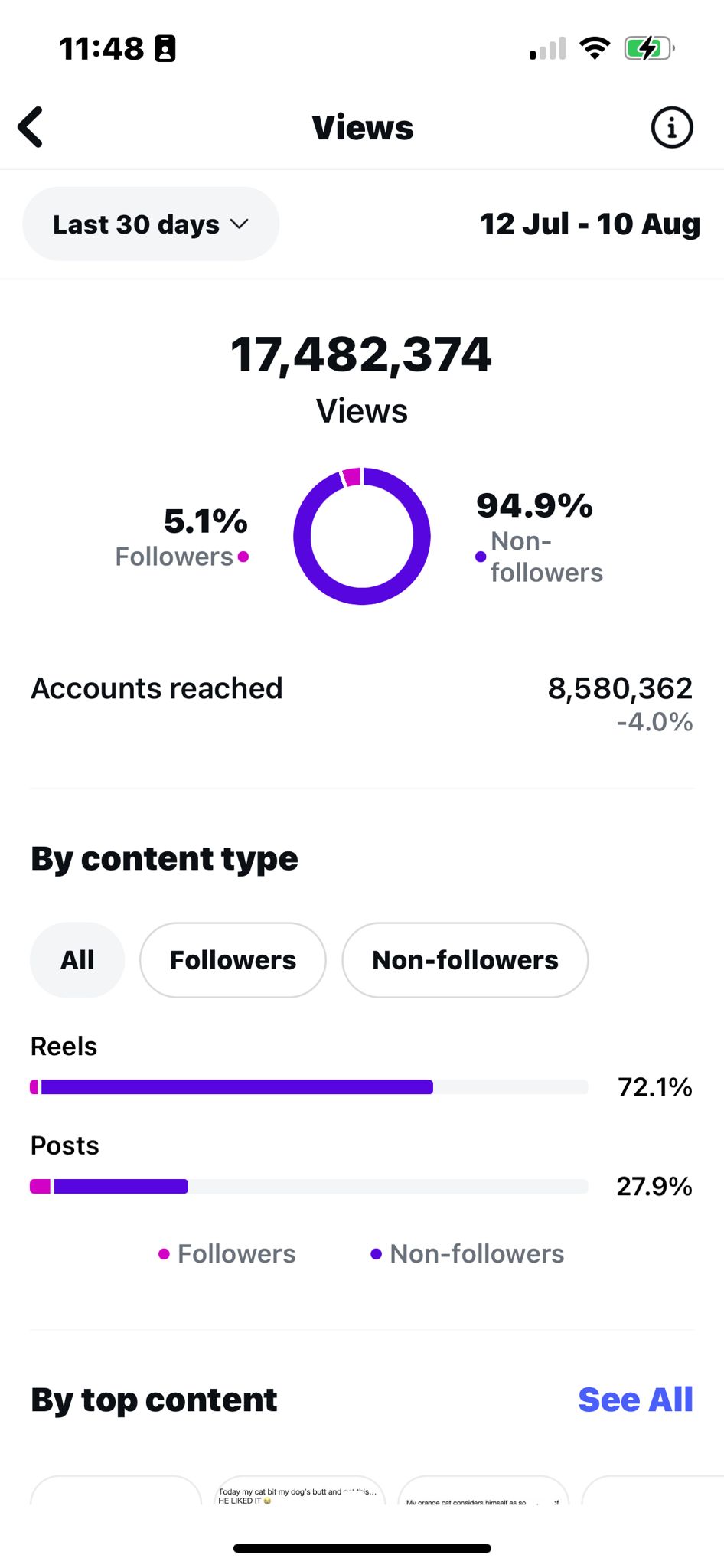
Task: Select the All filter chip
Action: coord(77,959)
